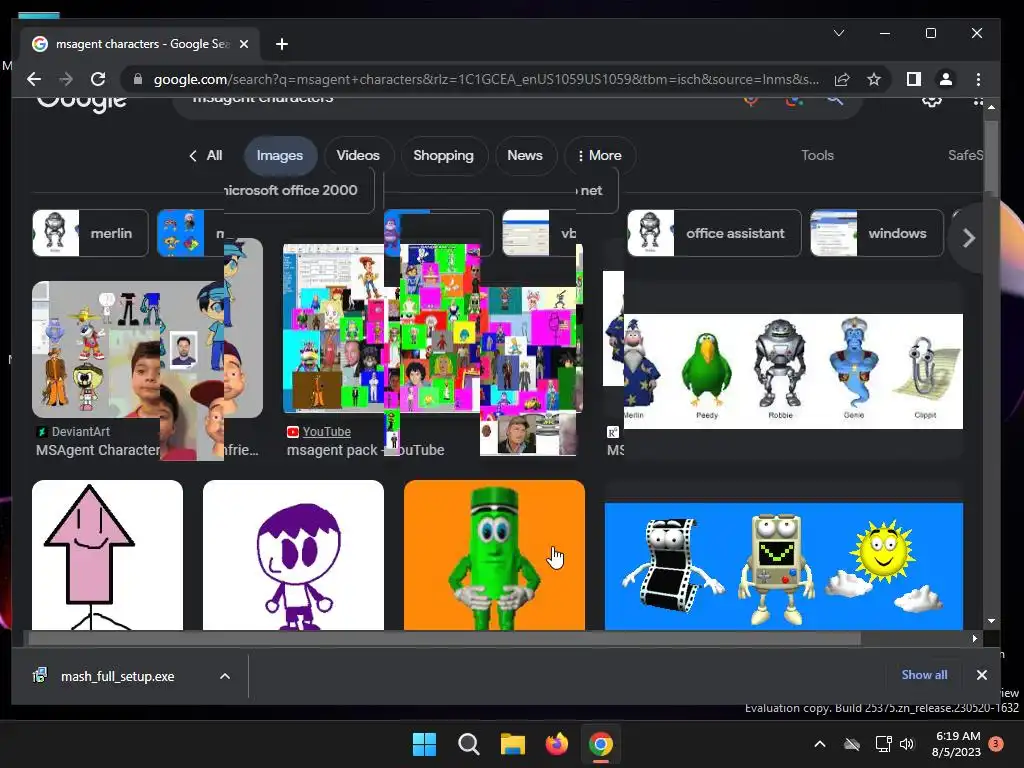
Task: Click the address bar URL
Action: [486, 79]
